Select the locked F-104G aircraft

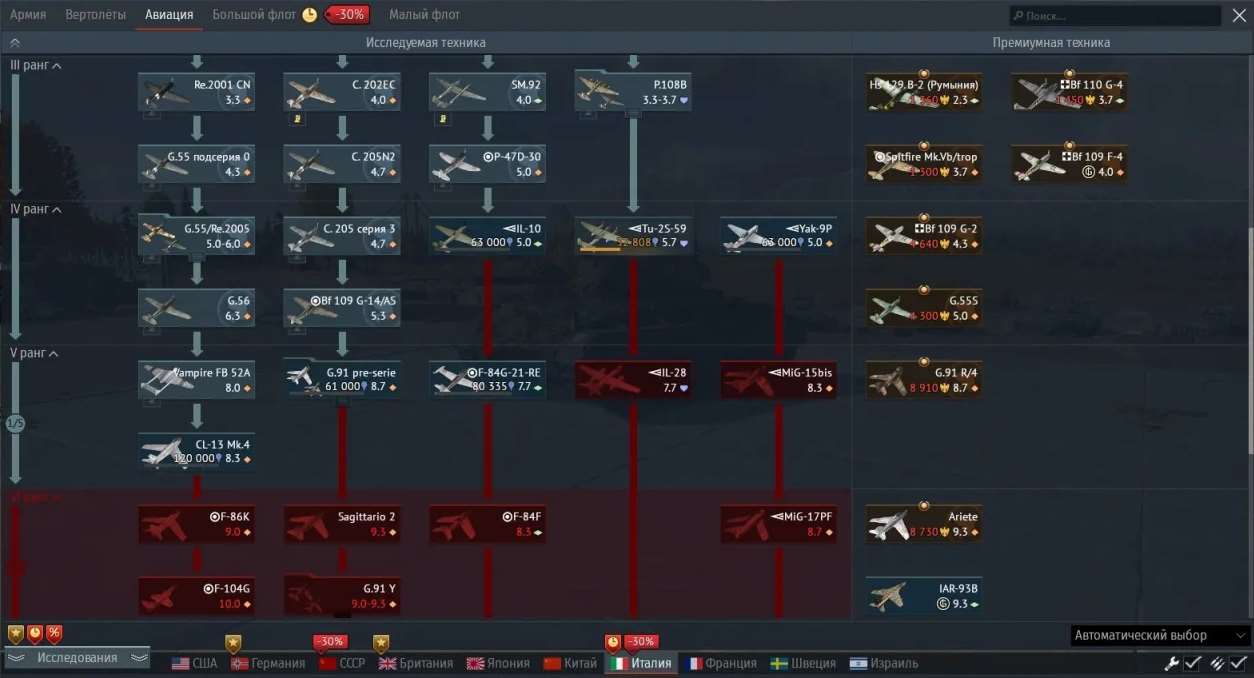coord(197,596)
